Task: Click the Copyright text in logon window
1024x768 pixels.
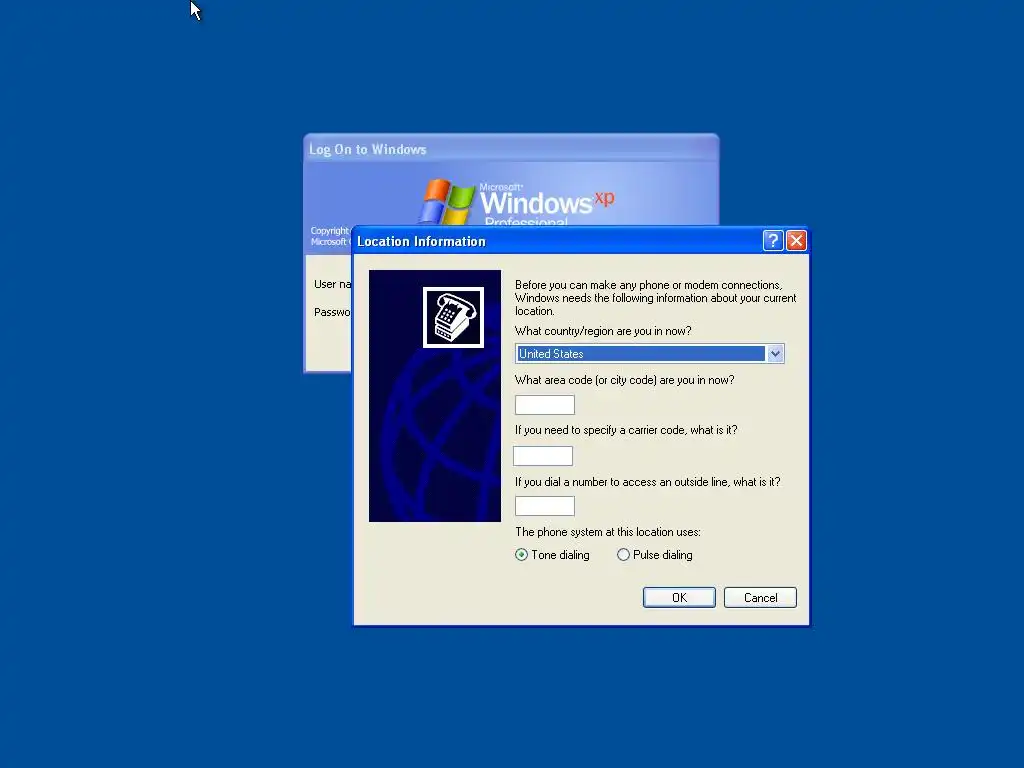Action: tap(330, 236)
